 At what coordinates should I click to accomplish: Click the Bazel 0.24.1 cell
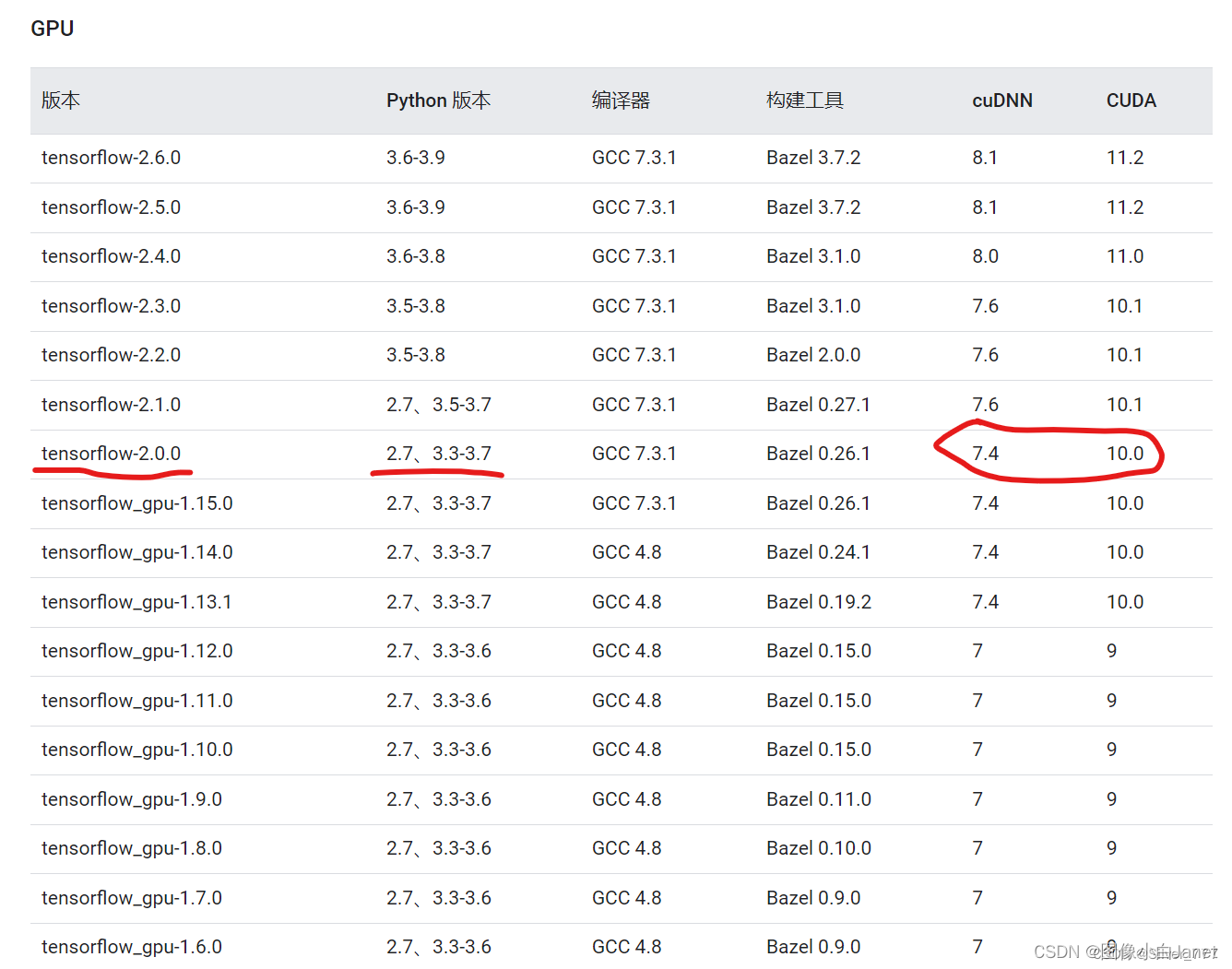[x=819, y=552]
